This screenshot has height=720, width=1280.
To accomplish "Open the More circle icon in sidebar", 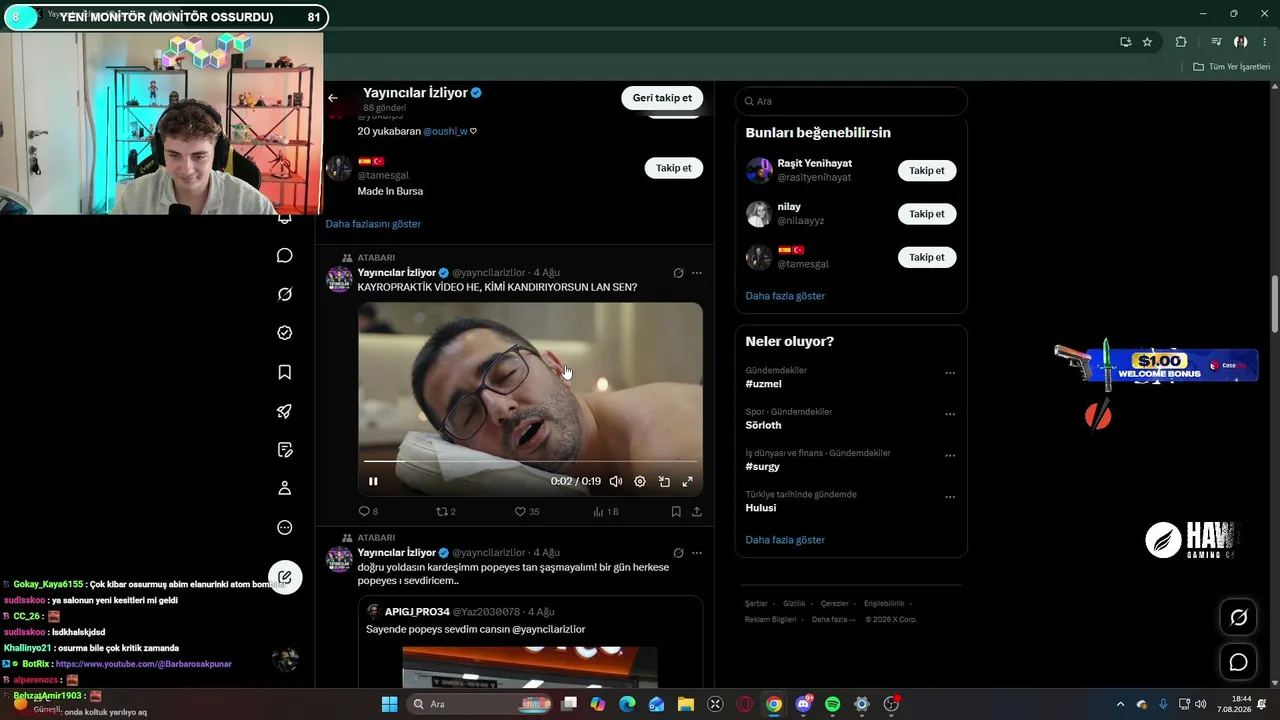I will pyautogui.click(x=285, y=527).
